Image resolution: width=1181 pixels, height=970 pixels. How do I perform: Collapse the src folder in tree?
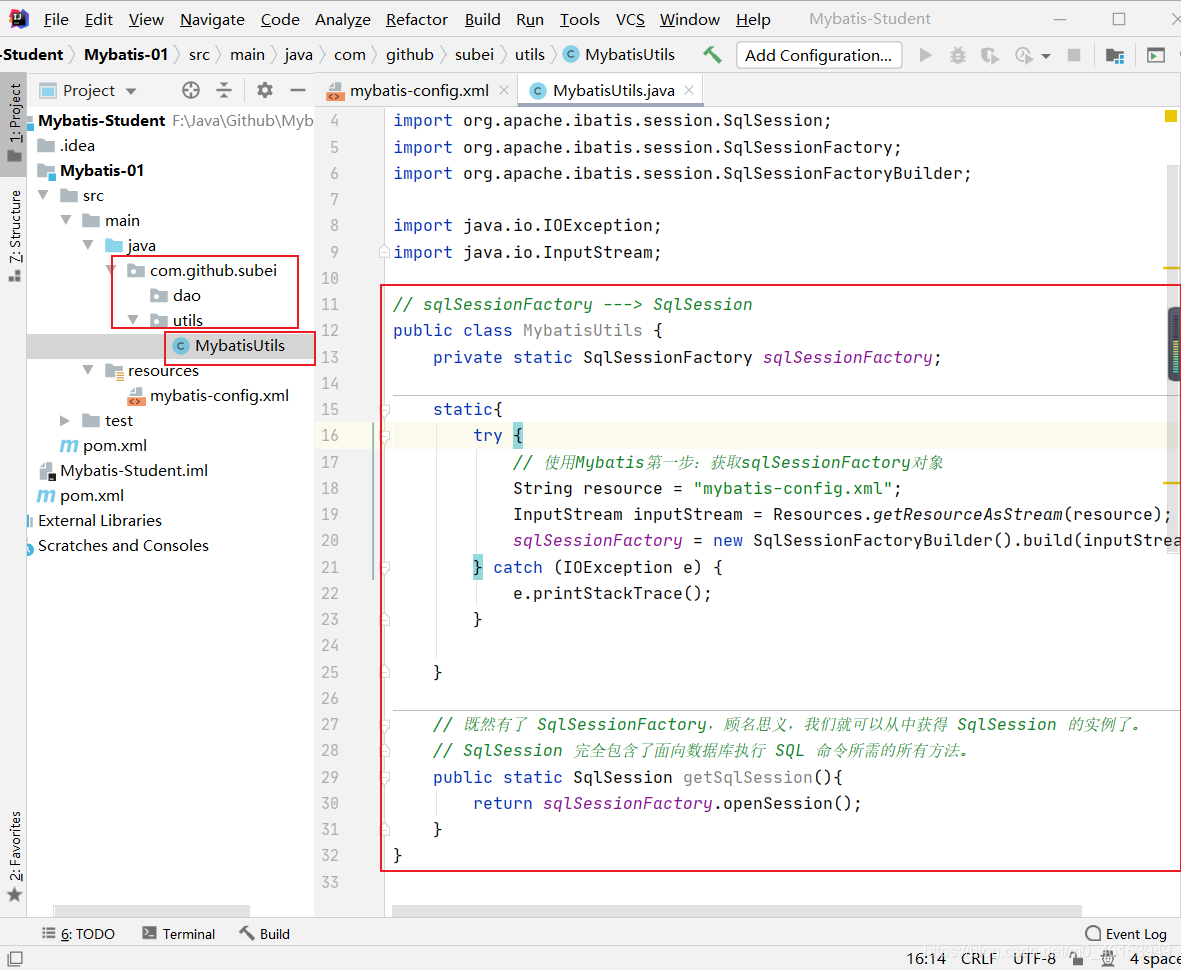click(x=43, y=196)
